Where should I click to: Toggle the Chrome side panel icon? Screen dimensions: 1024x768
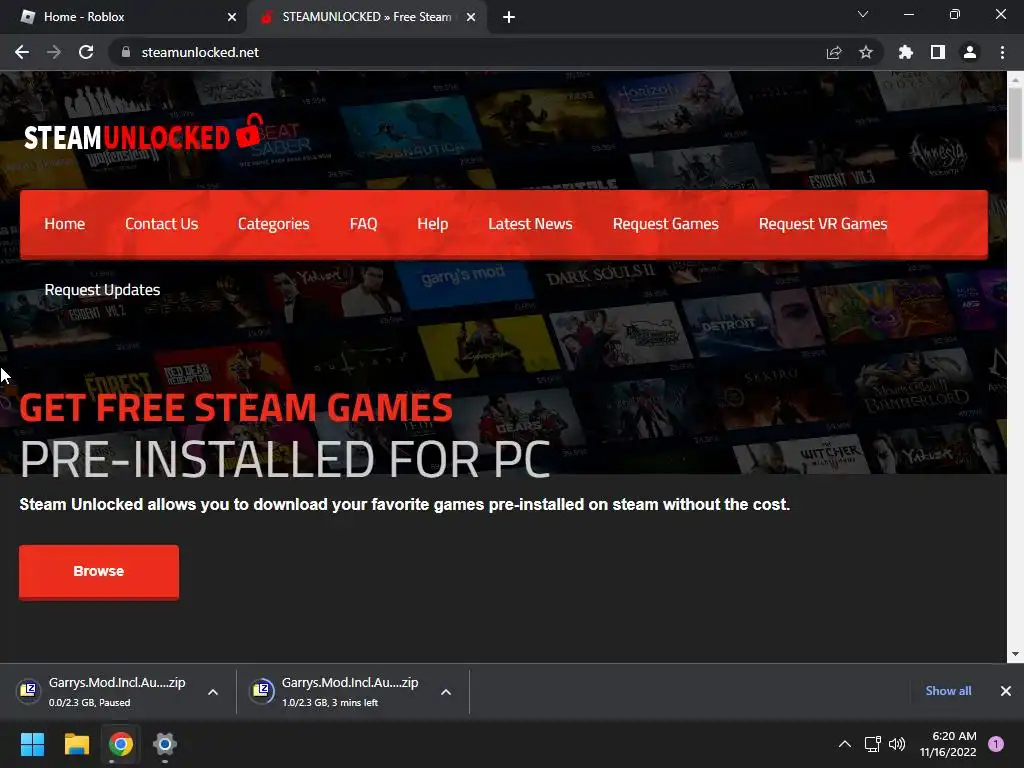(x=938, y=52)
